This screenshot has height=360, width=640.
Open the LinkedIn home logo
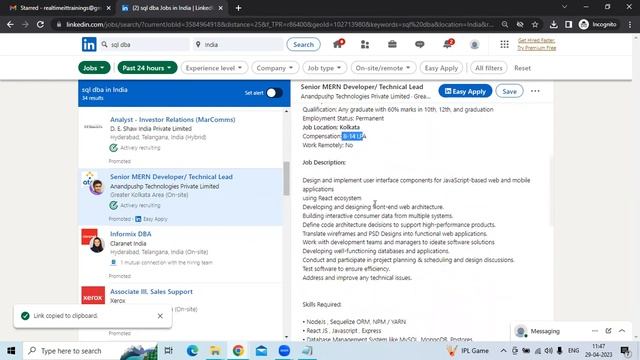(x=89, y=44)
